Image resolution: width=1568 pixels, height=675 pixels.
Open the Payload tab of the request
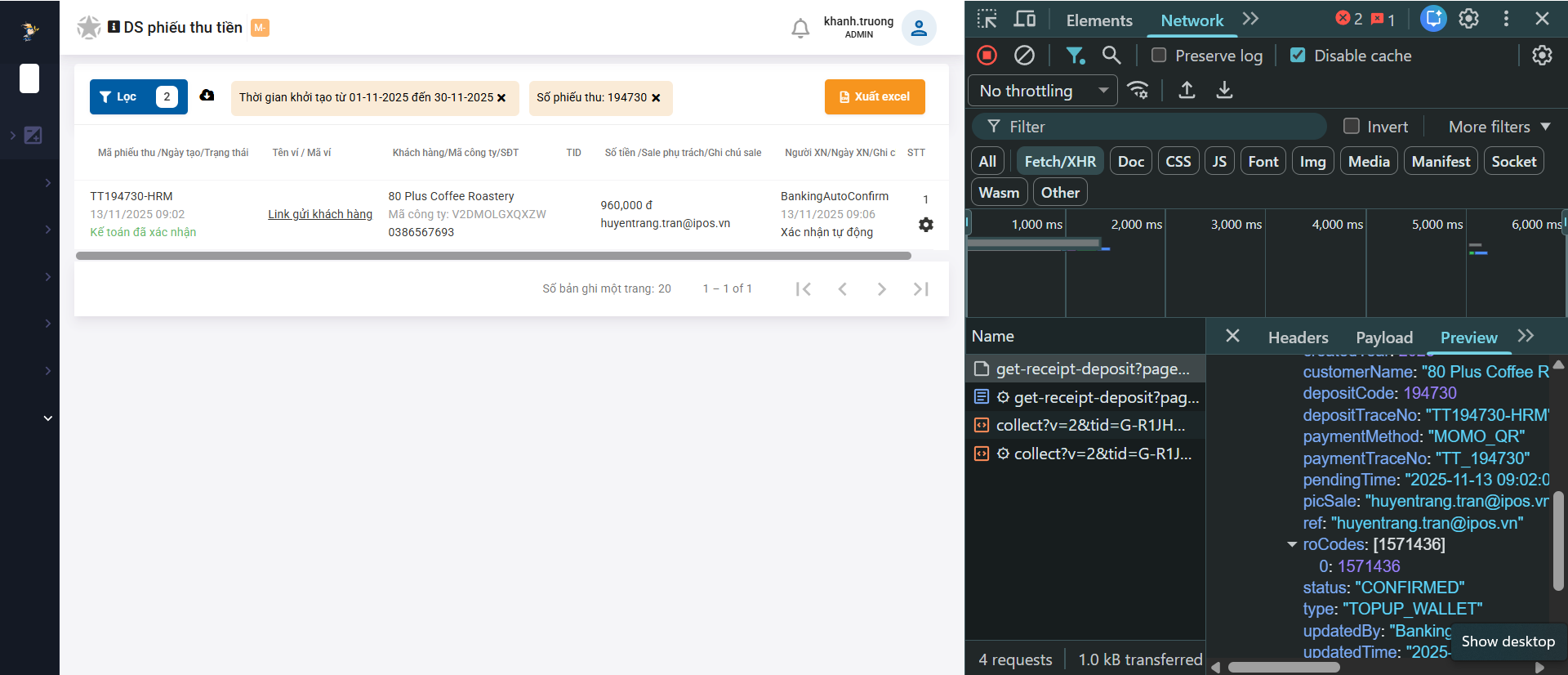(x=1384, y=337)
